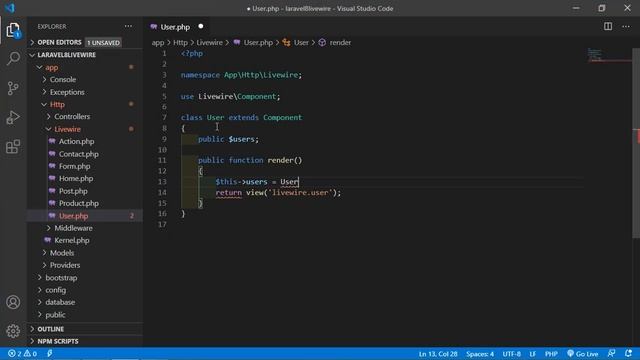The height and width of the screenshot is (360, 640).
Task: Open the Explorer view in activity bar
Action: (13, 30)
